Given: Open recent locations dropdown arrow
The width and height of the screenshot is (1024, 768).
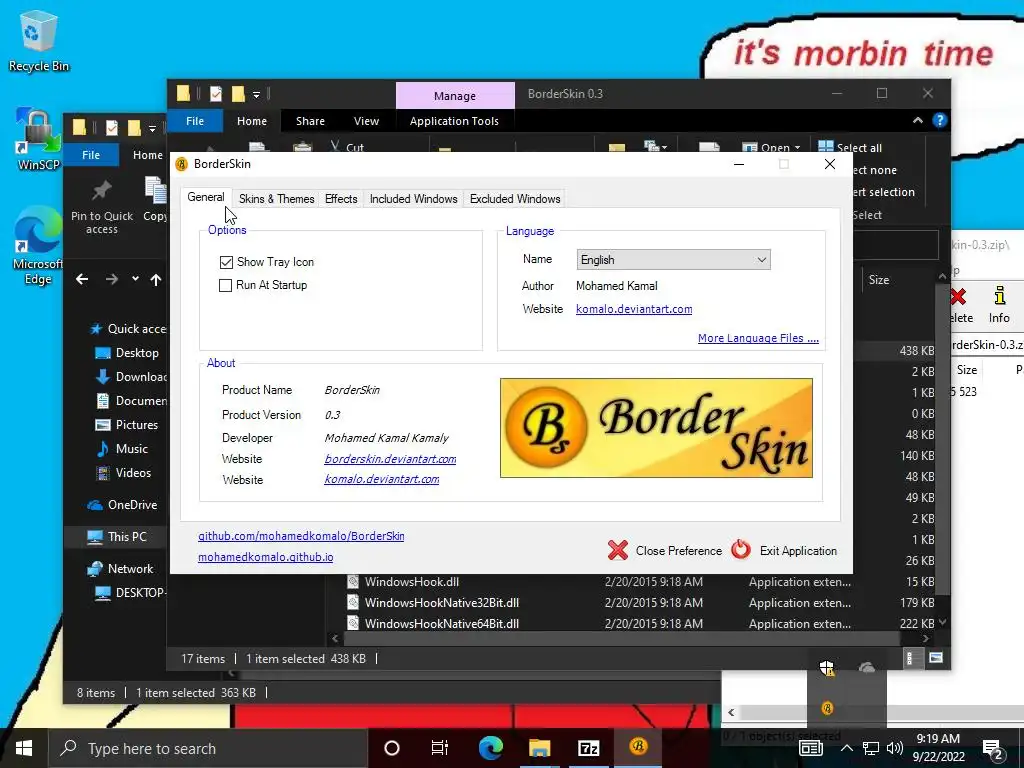Looking at the screenshot, I should [135, 279].
